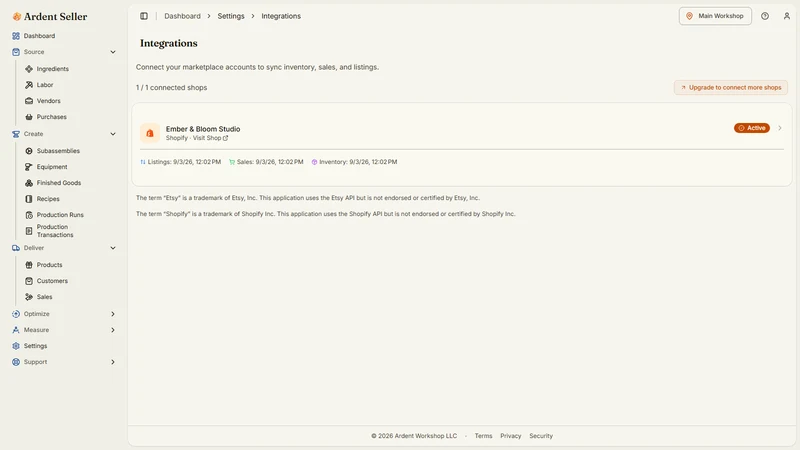Click the Dashboard breadcrumb link
Viewport: 800px width, 450px height.
[x=182, y=16]
